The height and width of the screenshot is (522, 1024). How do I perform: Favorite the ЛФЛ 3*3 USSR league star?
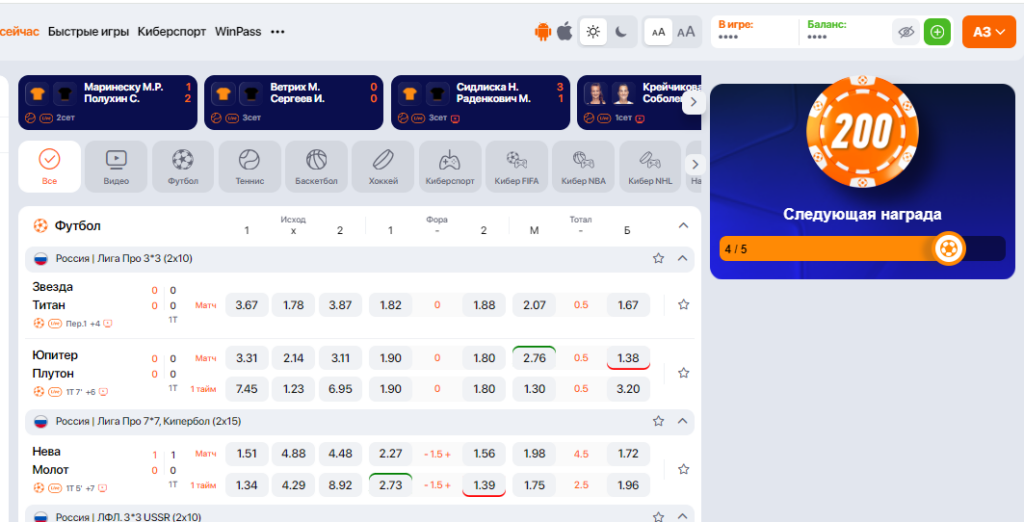(x=658, y=517)
